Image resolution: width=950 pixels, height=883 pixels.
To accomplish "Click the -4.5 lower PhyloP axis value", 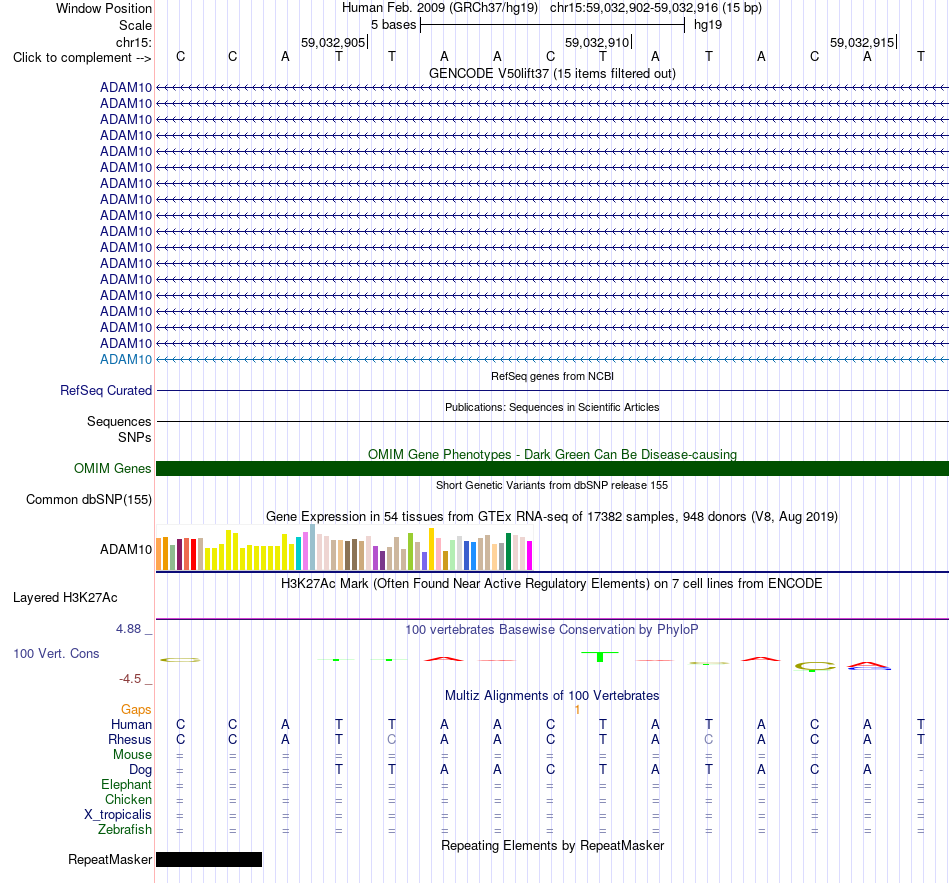I will (130, 679).
